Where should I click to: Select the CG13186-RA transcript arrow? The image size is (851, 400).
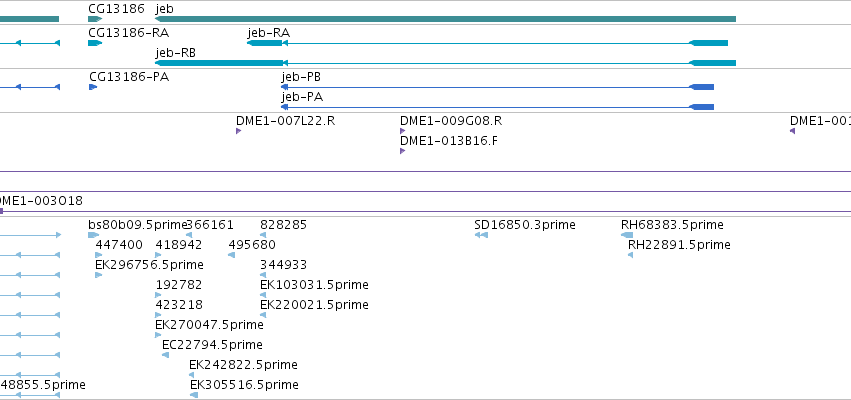pyautogui.click(x=95, y=43)
